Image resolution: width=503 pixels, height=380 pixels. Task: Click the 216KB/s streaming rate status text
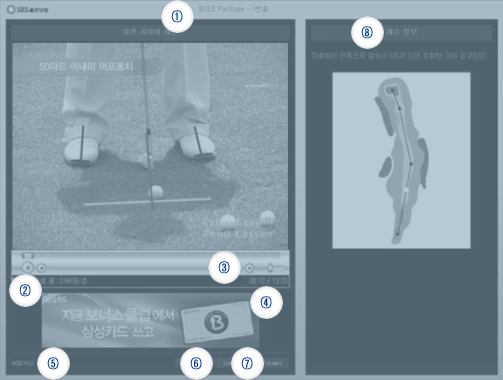click(63, 281)
